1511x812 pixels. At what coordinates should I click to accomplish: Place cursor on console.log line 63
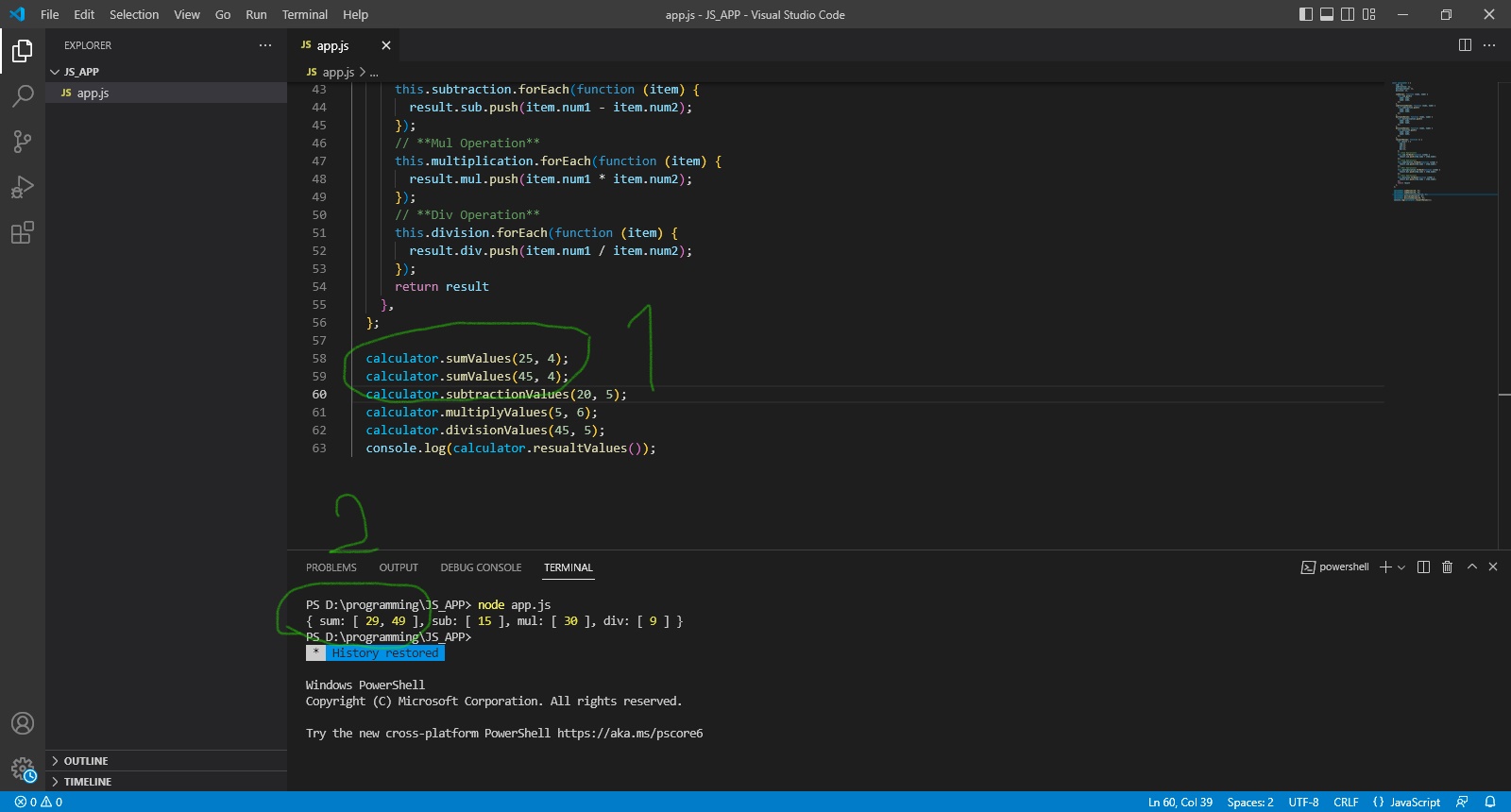pyautogui.click(x=511, y=448)
